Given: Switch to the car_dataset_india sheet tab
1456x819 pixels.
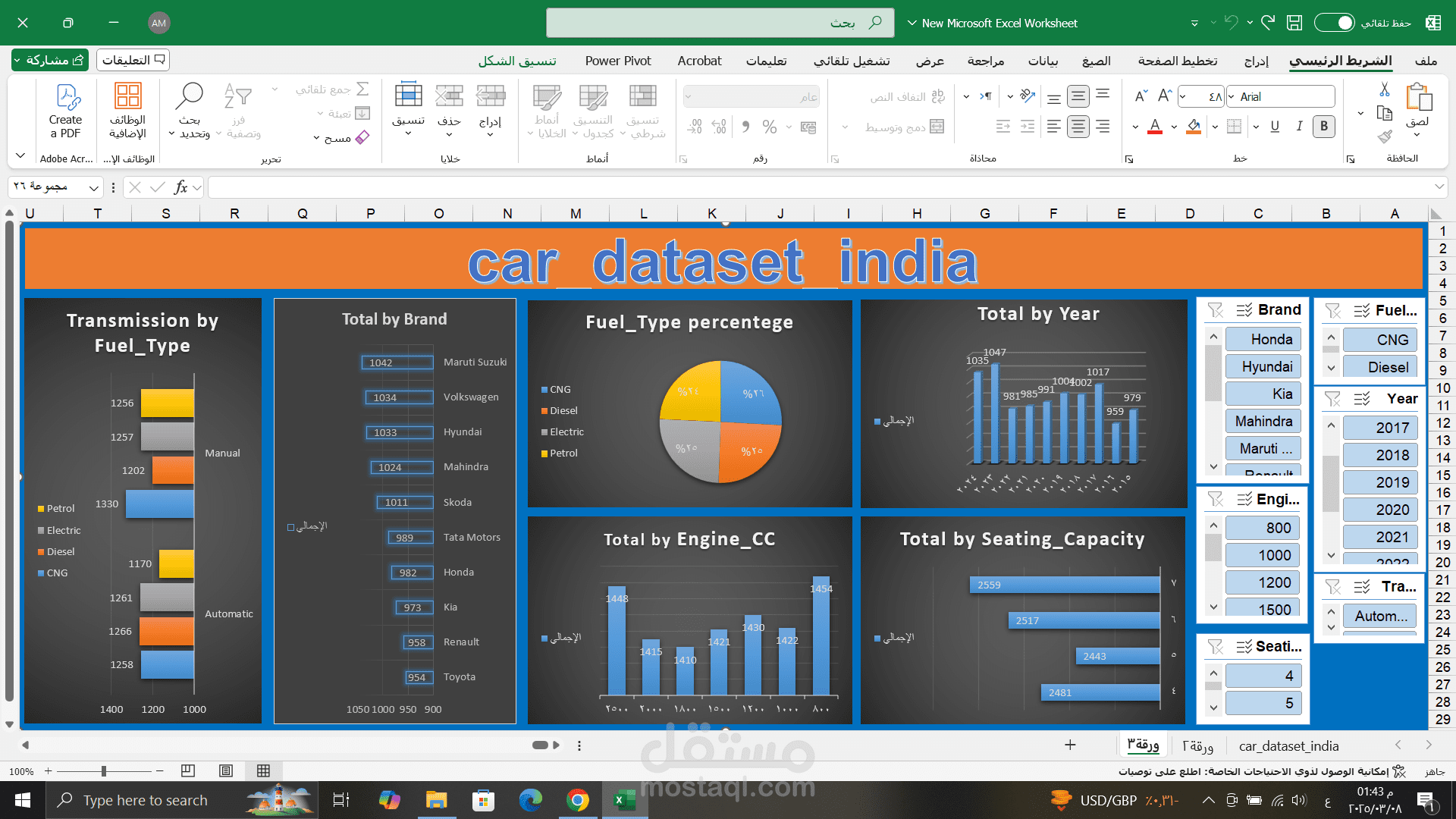Looking at the screenshot, I should 1288,745.
